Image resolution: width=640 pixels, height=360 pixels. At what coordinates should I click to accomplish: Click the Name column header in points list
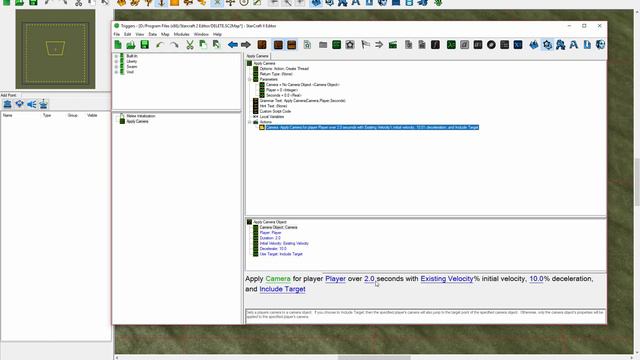click(x=7, y=116)
